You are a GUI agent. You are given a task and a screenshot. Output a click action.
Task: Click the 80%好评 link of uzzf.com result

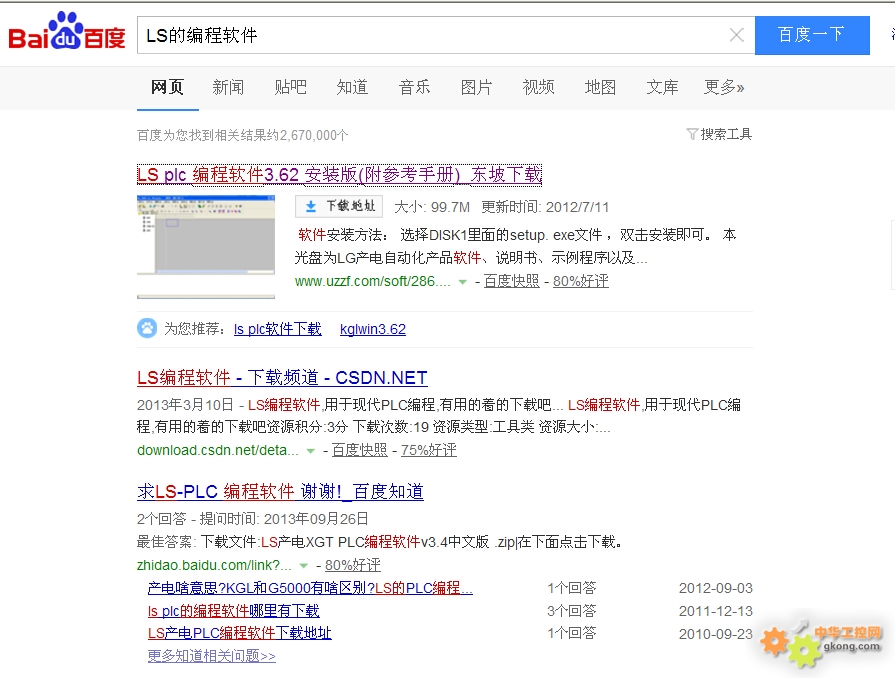point(580,281)
